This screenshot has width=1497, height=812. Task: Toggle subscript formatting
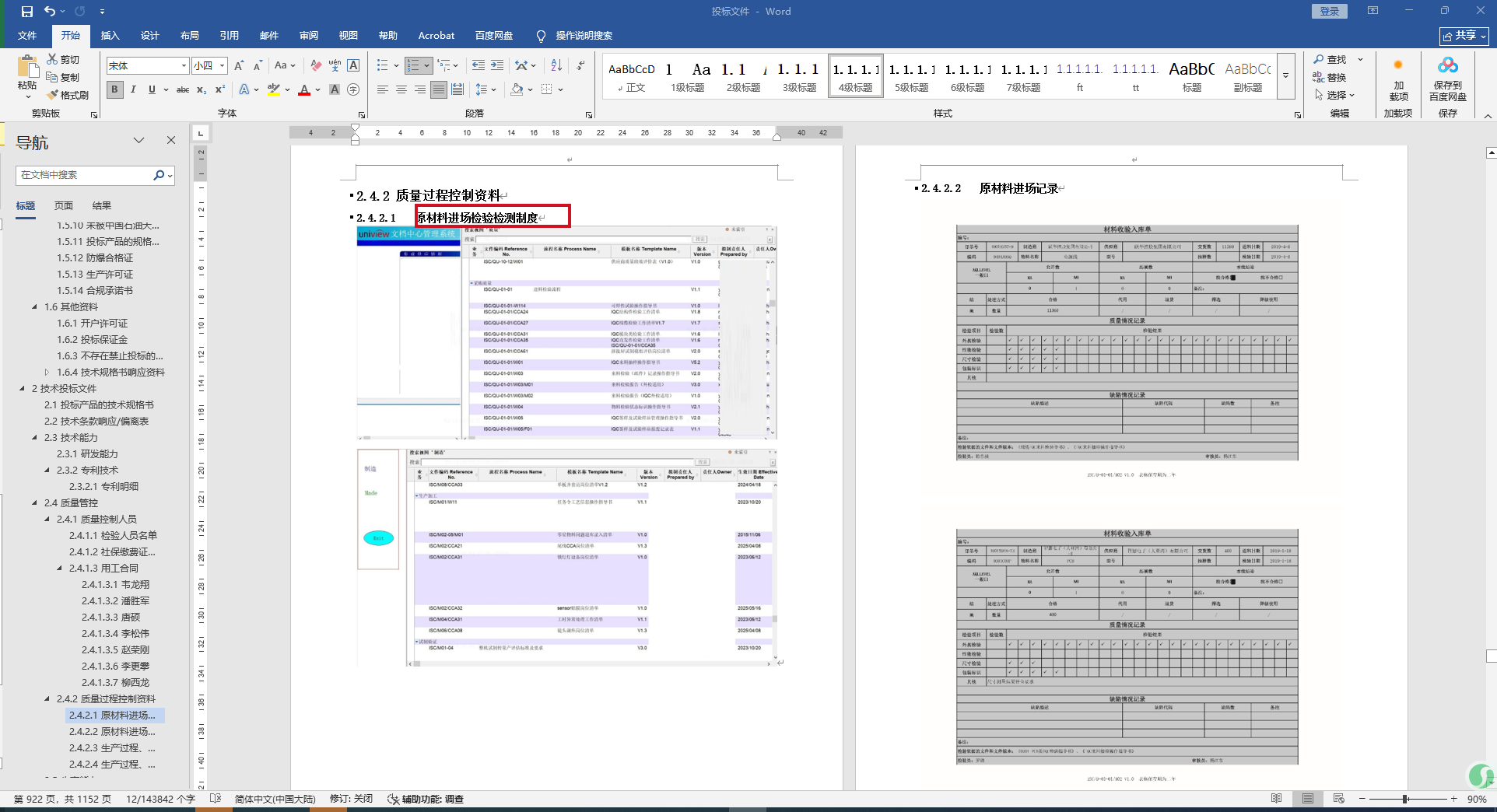202,89
